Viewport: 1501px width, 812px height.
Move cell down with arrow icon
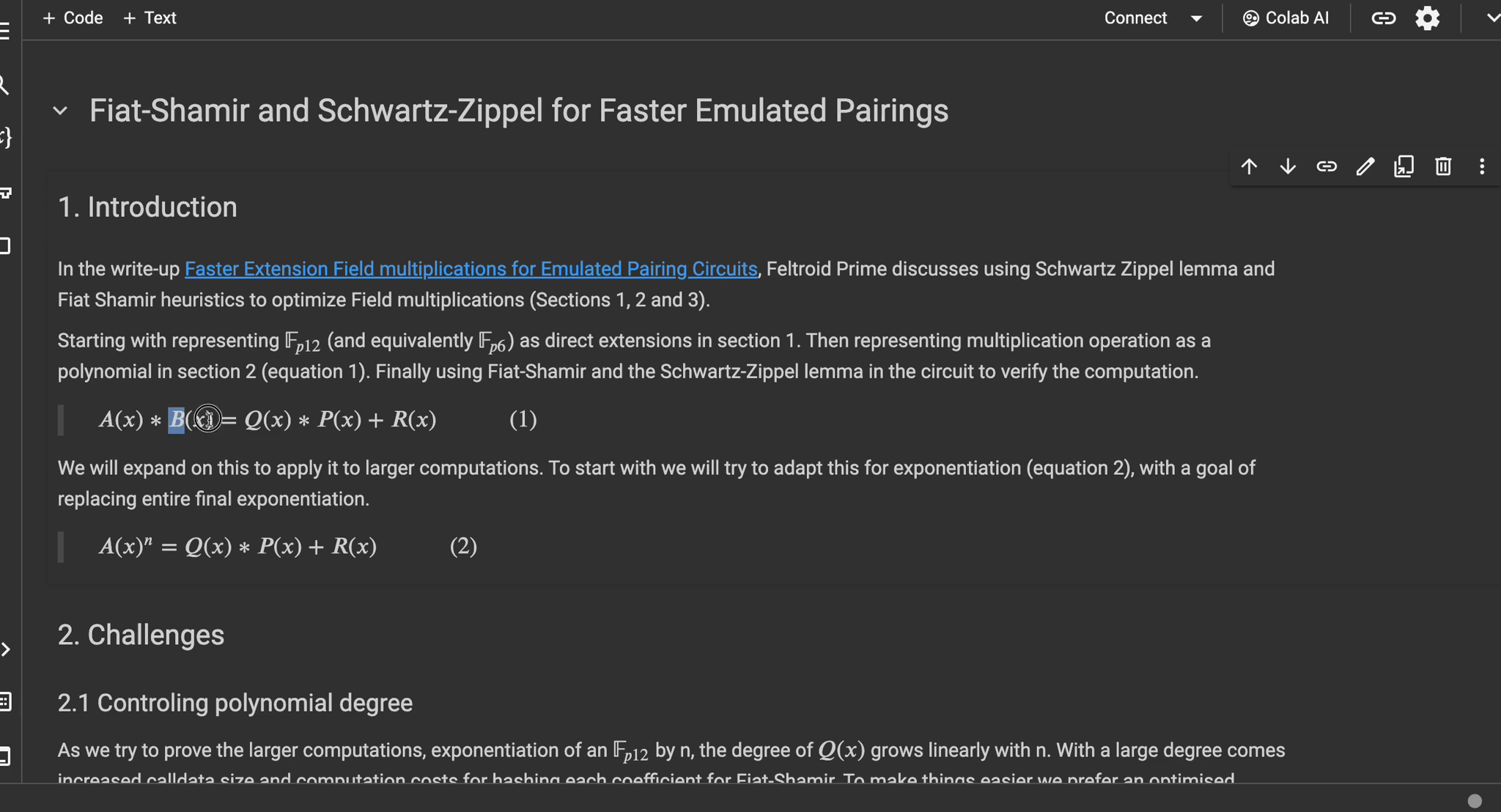[x=1288, y=166]
